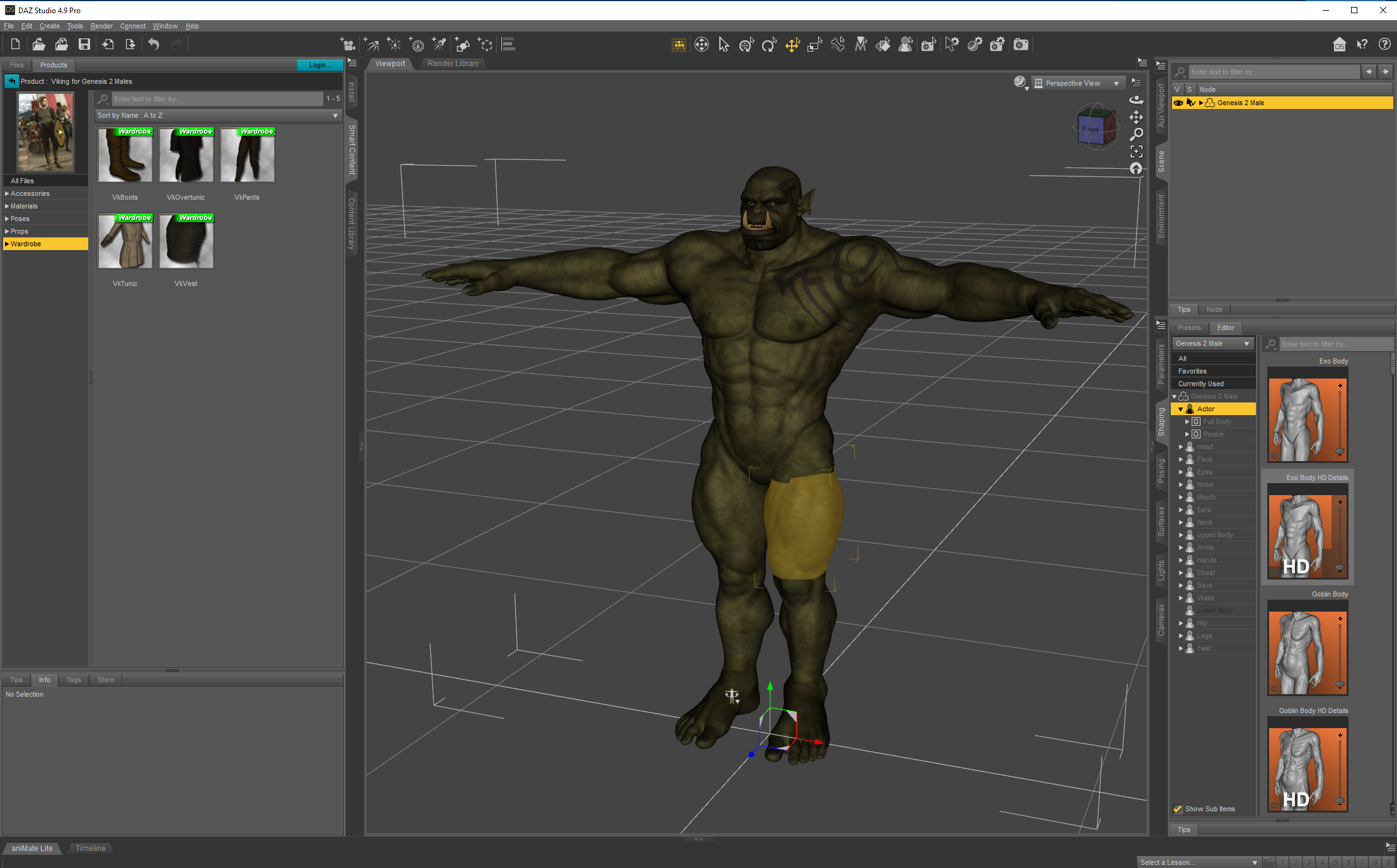Click the product filter text field
This screenshot has height=868, width=1397.
click(217, 99)
